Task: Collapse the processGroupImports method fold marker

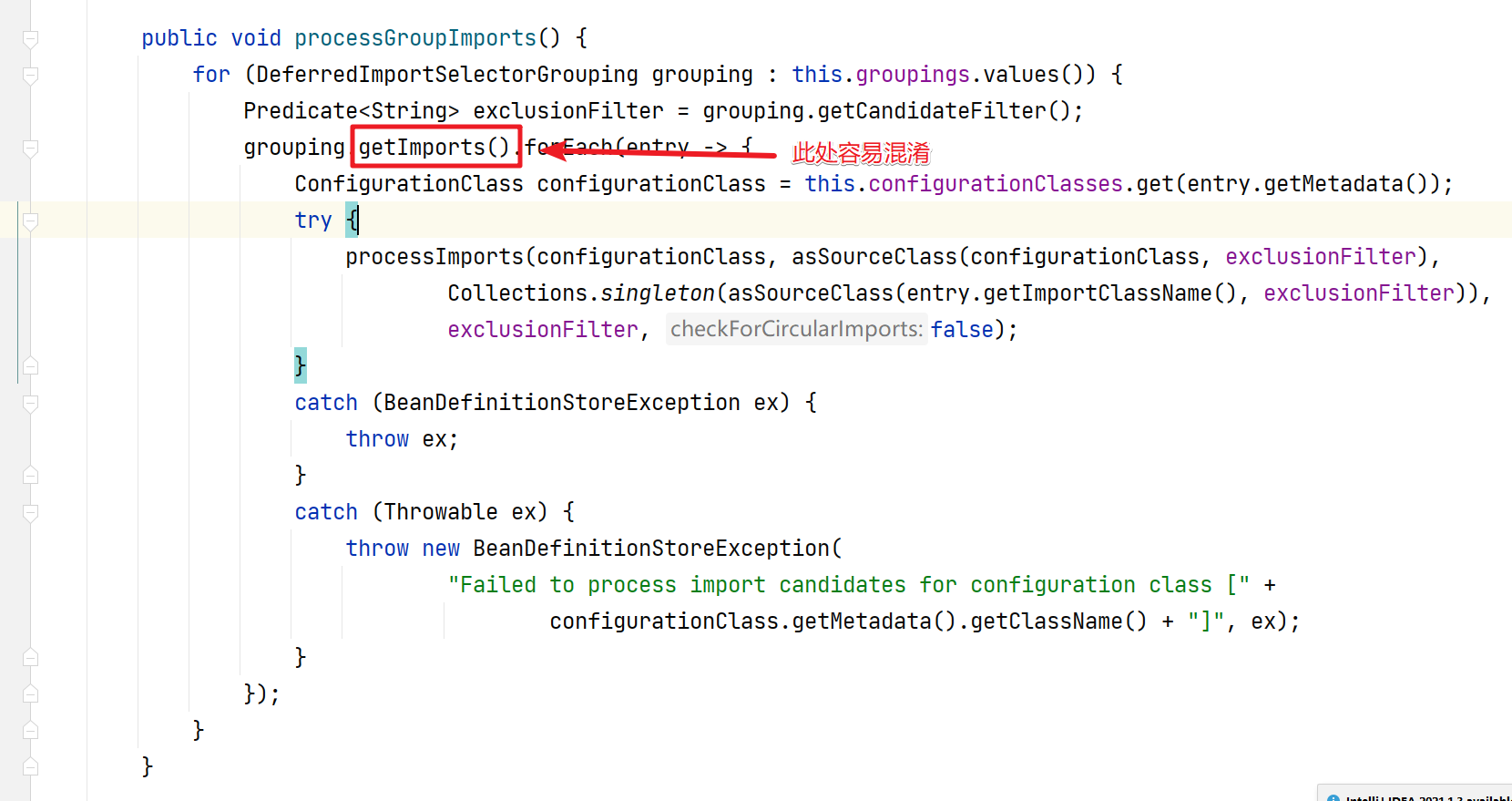Action: coord(30,39)
